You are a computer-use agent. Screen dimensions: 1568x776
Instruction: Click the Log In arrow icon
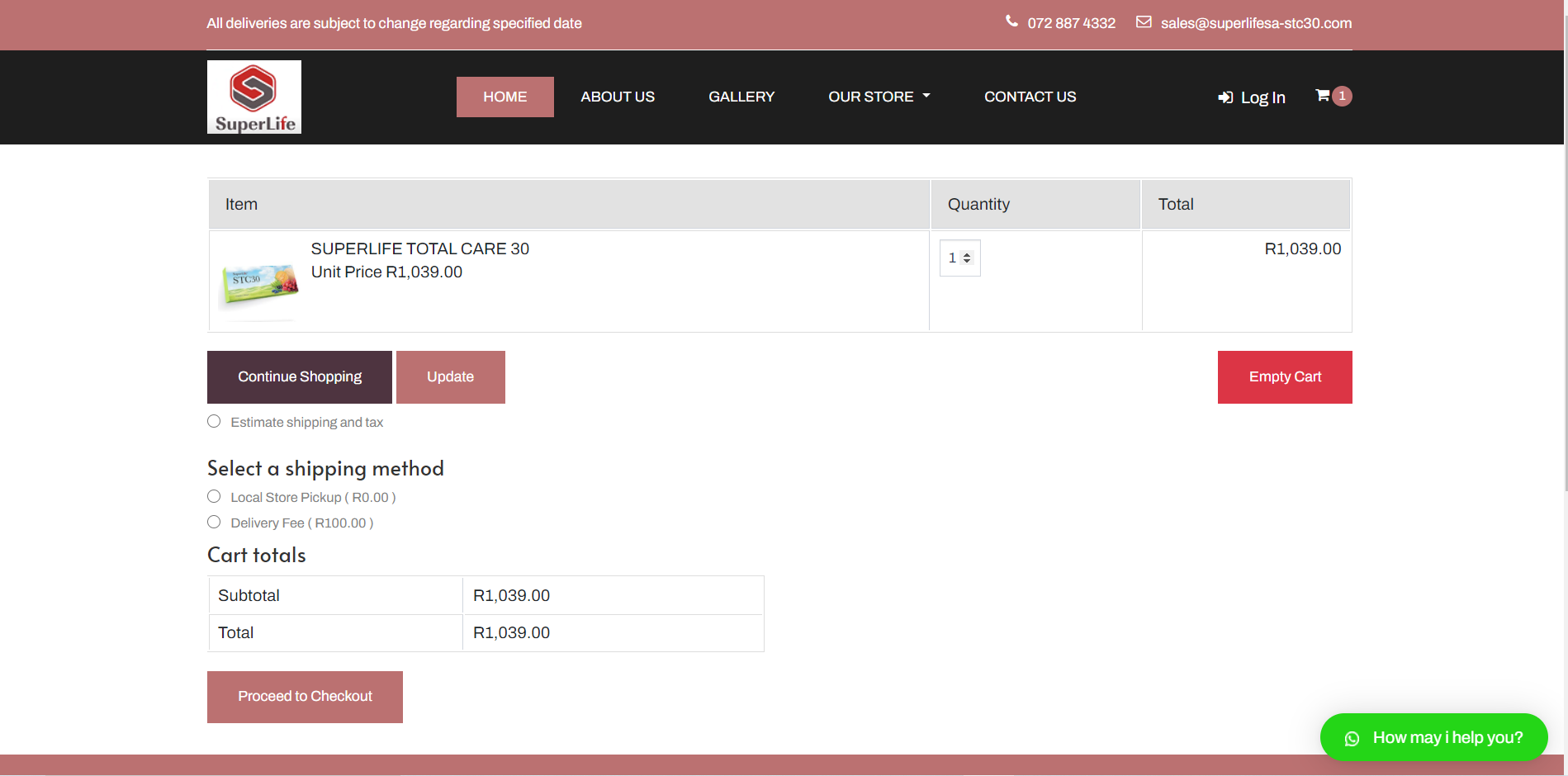(1225, 97)
